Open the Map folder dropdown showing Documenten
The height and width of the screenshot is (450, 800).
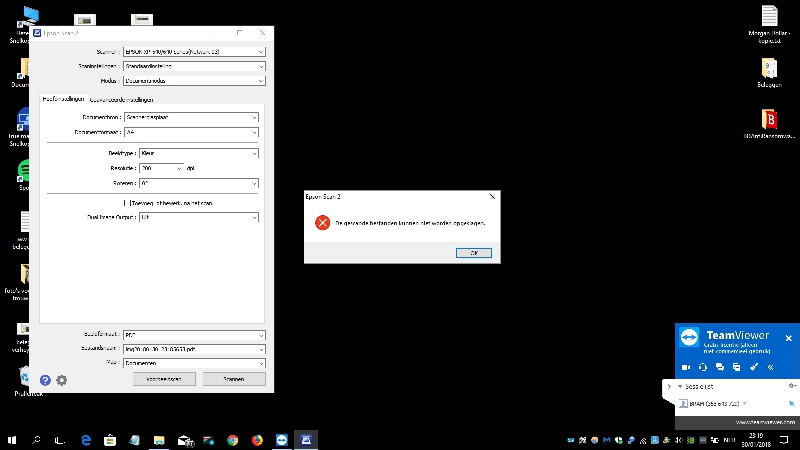(194, 363)
